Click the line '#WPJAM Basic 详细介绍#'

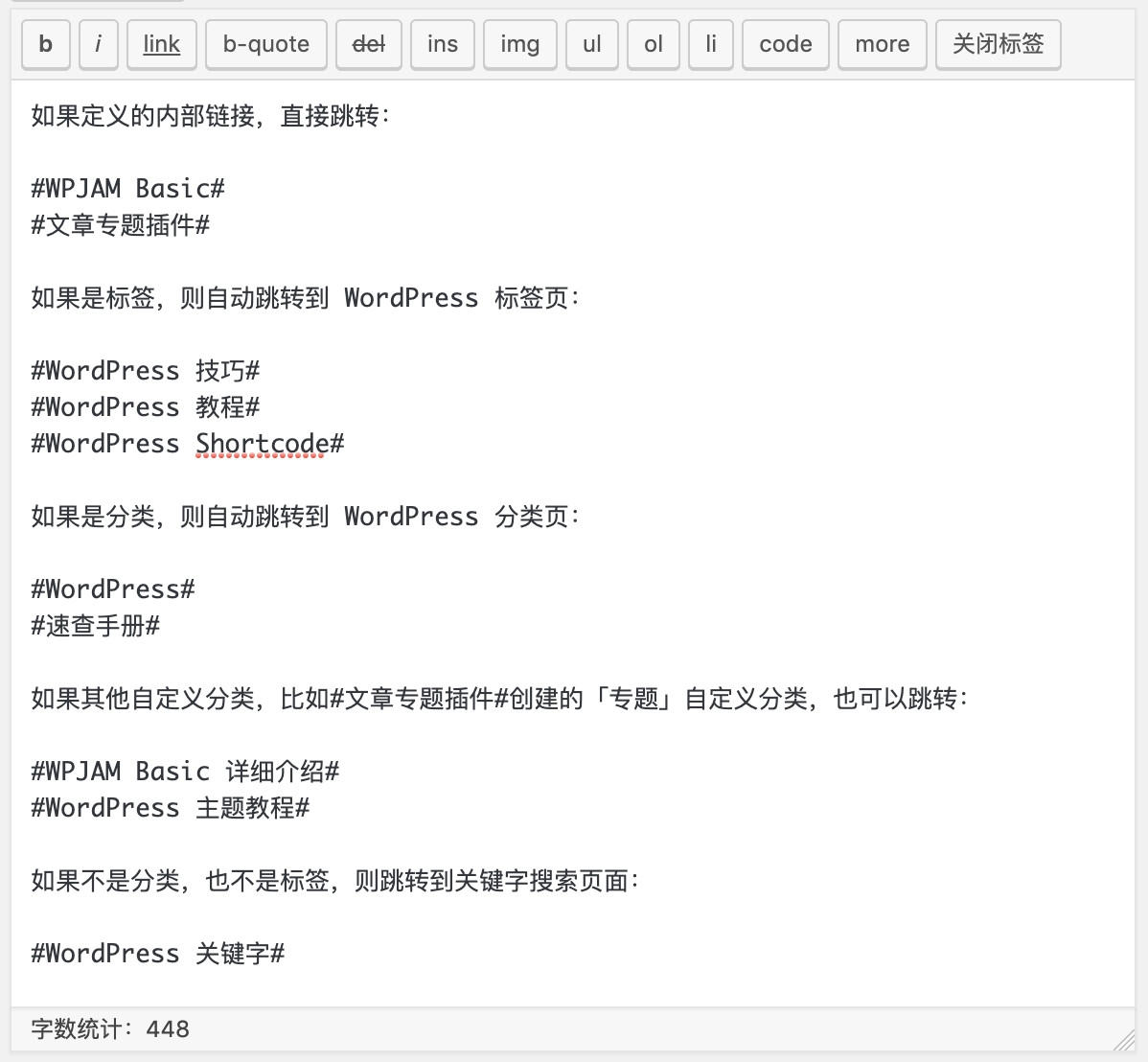(185, 772)
